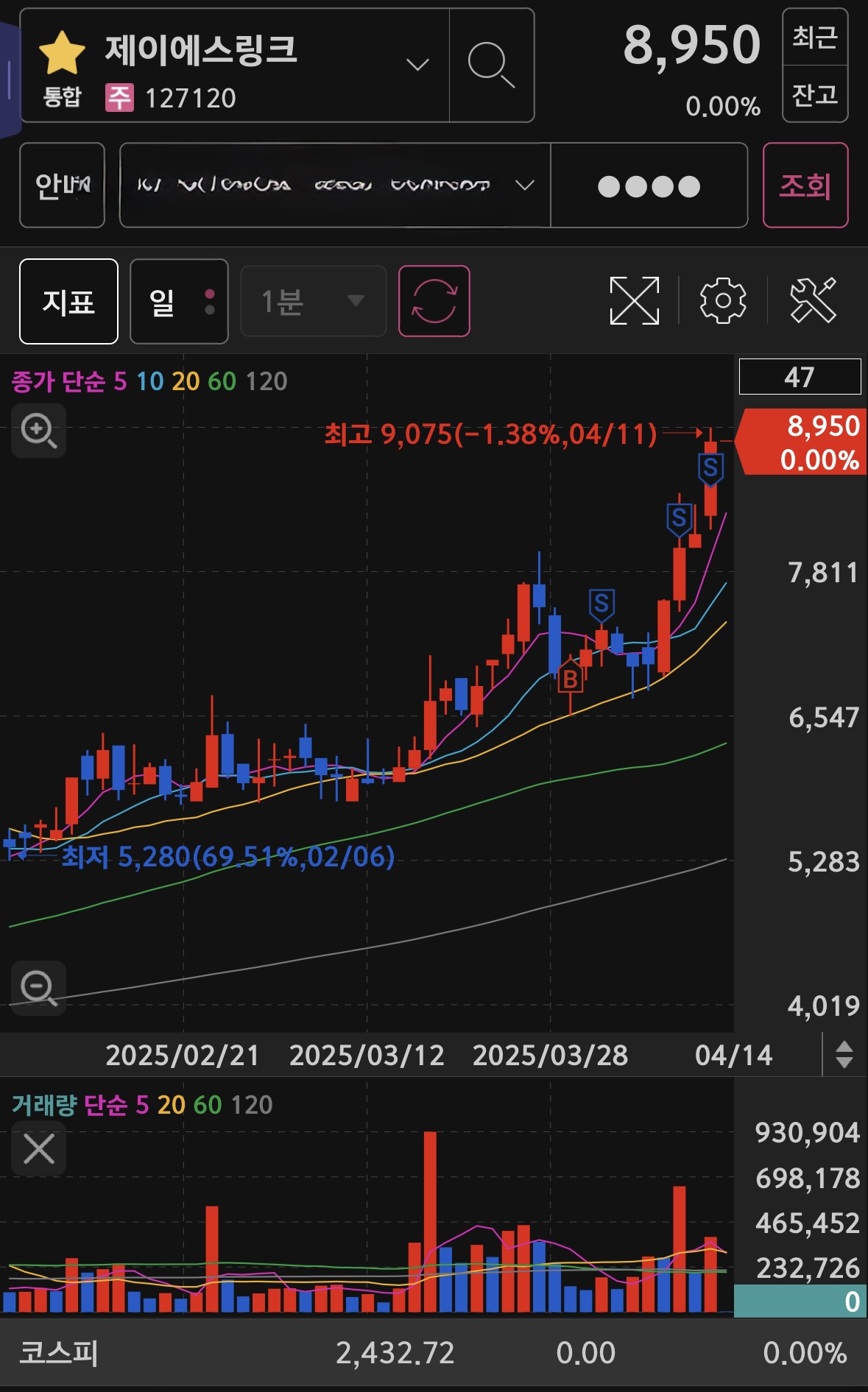
Task: Click the 조회 query button
Action: click(x=805, y=185)
